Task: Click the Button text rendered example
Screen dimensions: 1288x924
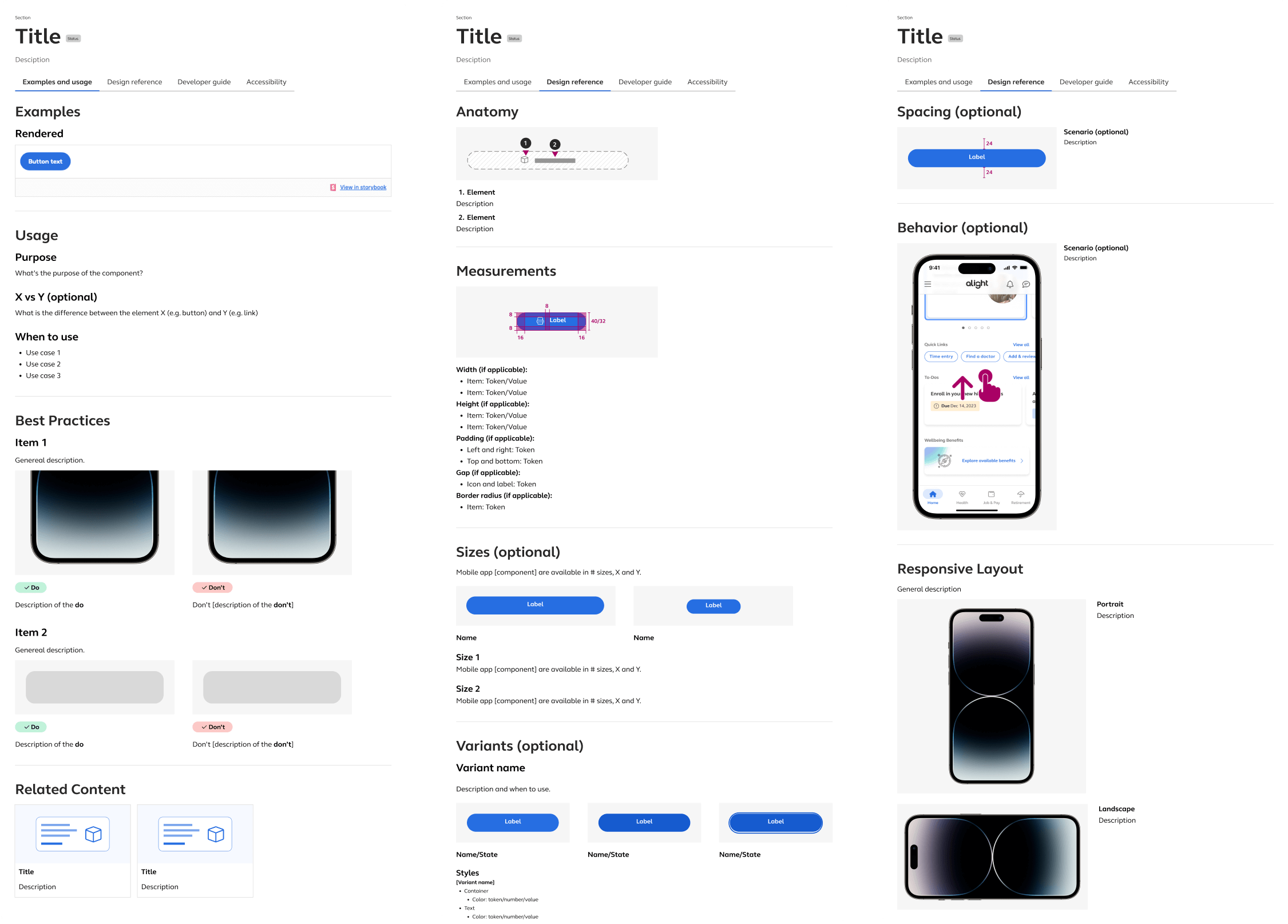Action: point(45,161)
